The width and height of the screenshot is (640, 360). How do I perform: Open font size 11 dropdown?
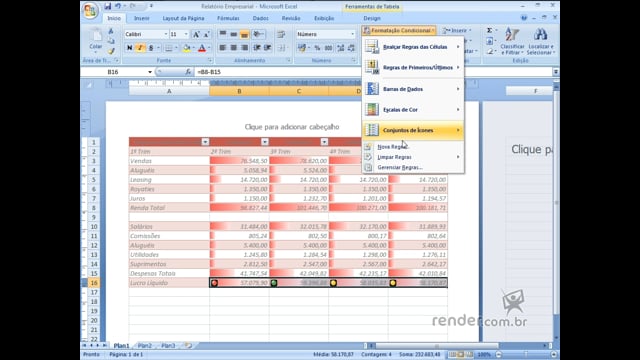186,34
